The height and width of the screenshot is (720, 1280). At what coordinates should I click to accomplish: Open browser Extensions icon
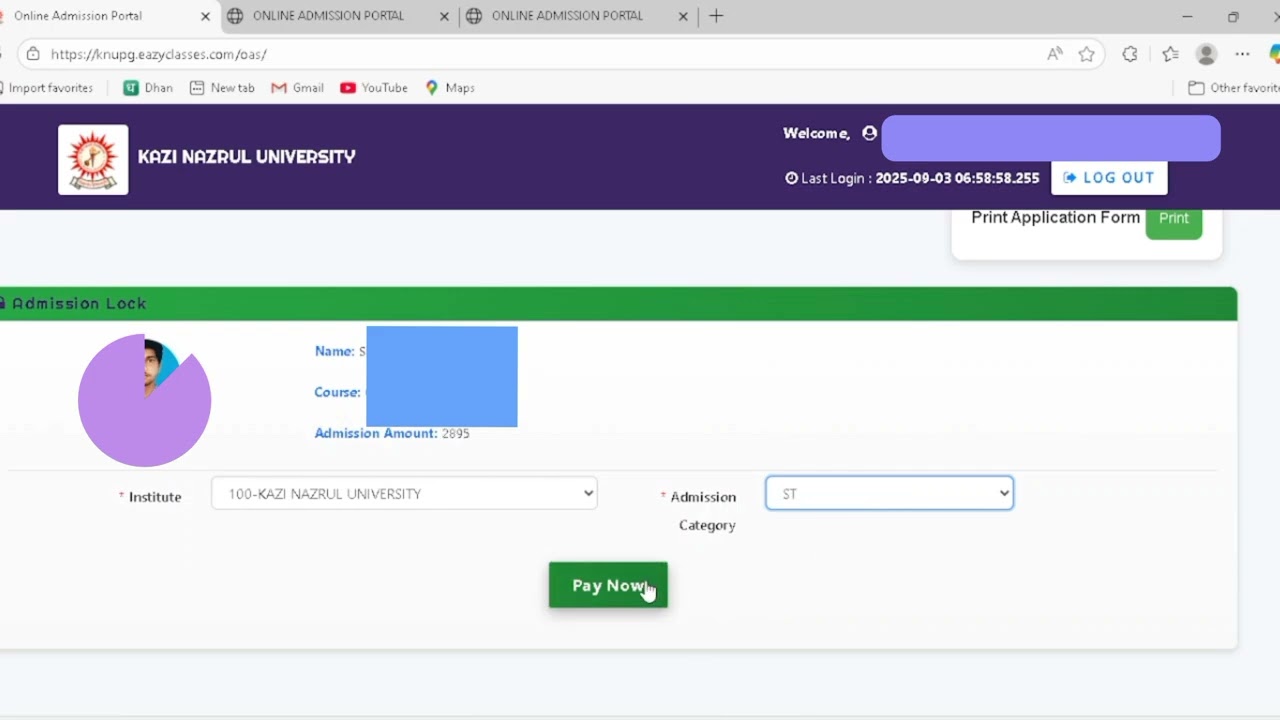(x=1130, y=54)
